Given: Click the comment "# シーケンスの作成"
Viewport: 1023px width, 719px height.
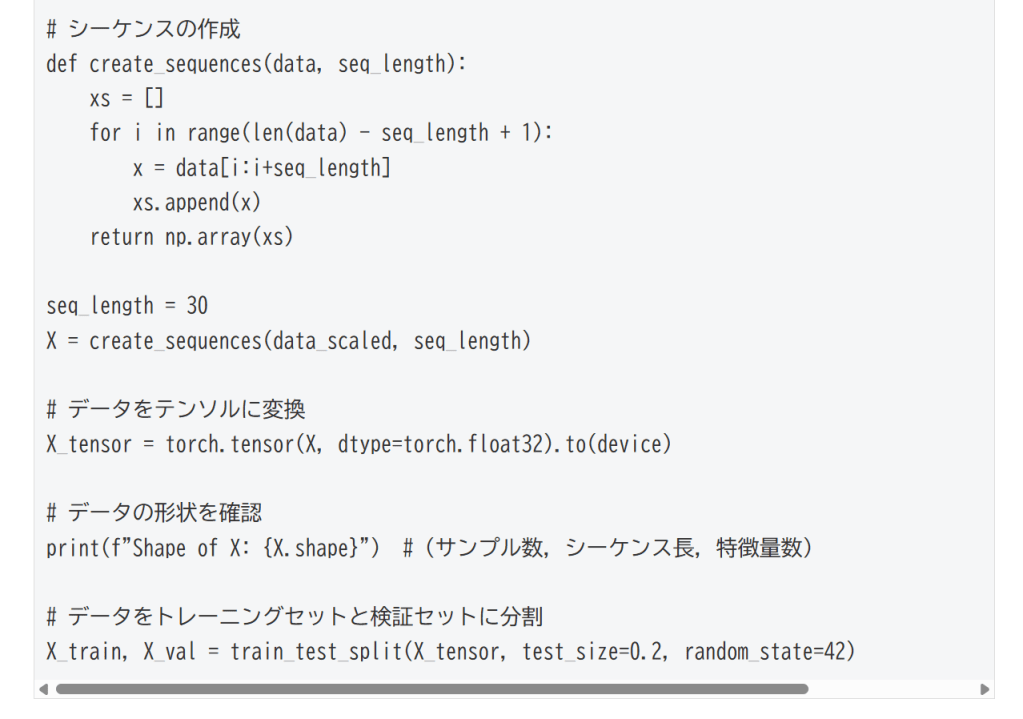Looking at the screenshot, I should pos(143,29).
